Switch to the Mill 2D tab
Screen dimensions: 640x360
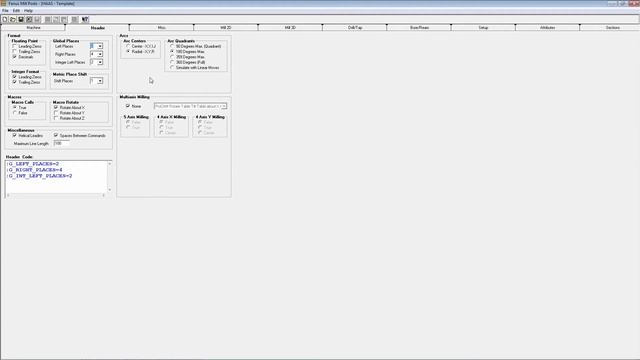pyautogui.click(x=226, y=28)
